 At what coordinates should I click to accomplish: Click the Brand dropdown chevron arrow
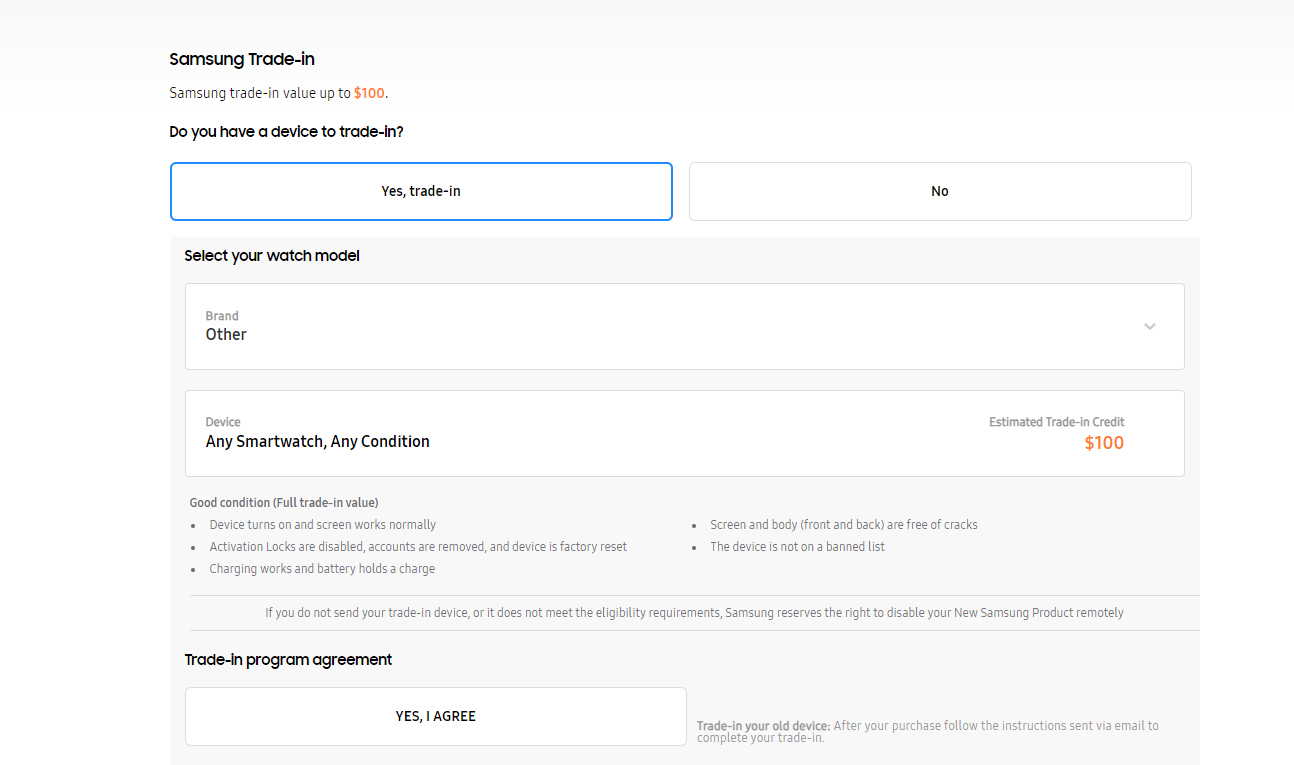[x=1150, y=326]
